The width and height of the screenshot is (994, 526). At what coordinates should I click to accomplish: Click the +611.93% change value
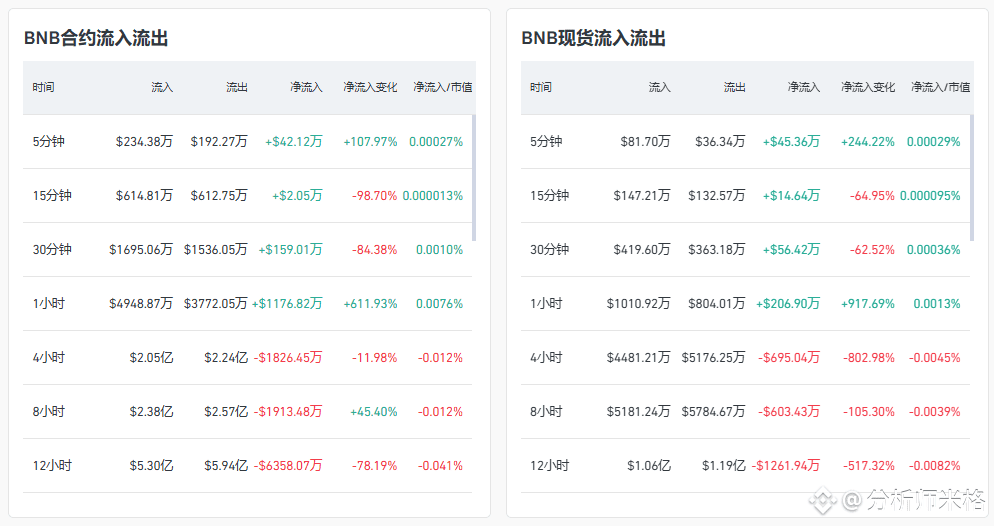pyautogui.click(x=370, y=304)
